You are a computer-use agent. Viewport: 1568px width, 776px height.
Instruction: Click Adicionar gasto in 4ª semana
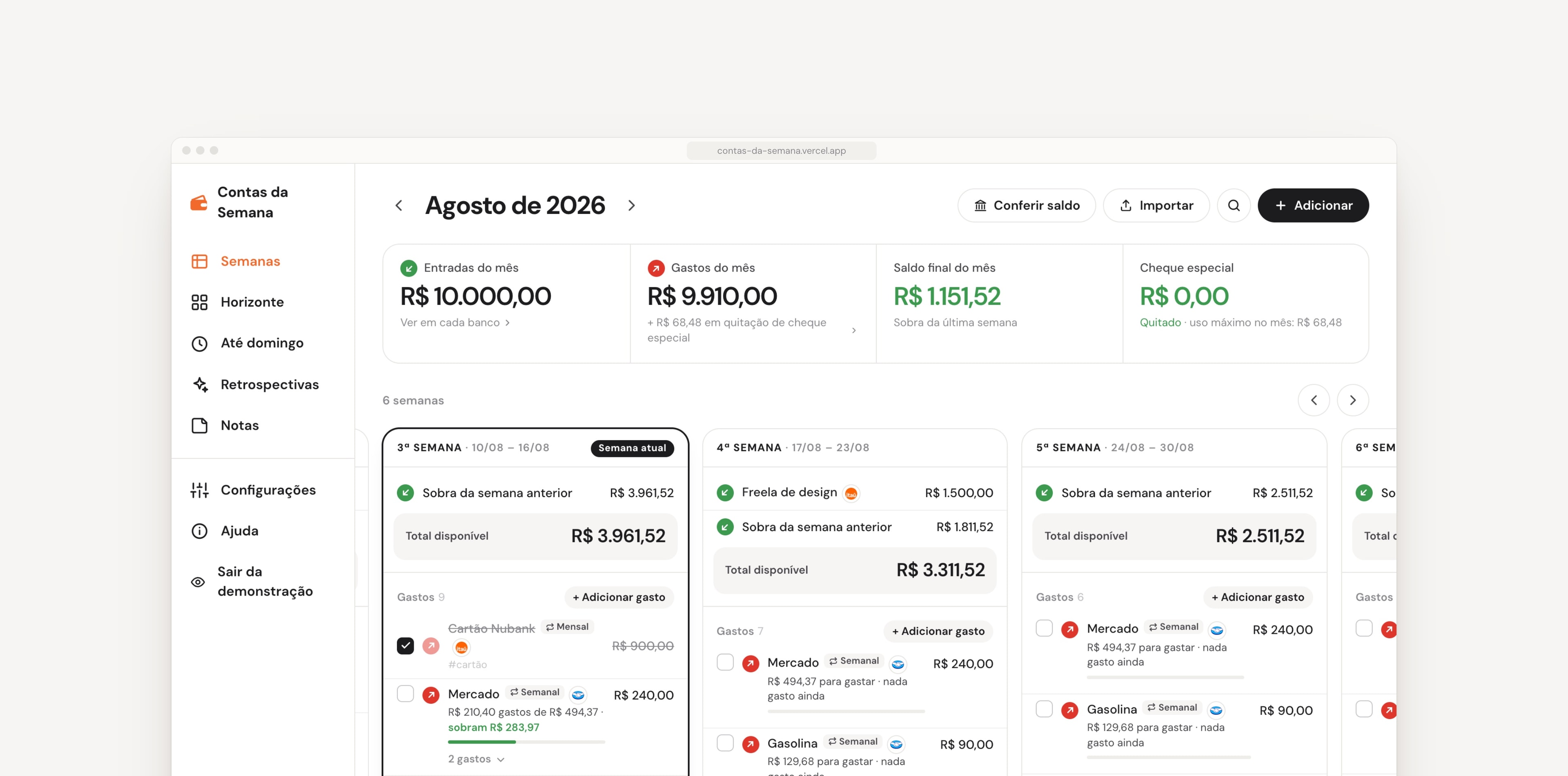(938, 631)
